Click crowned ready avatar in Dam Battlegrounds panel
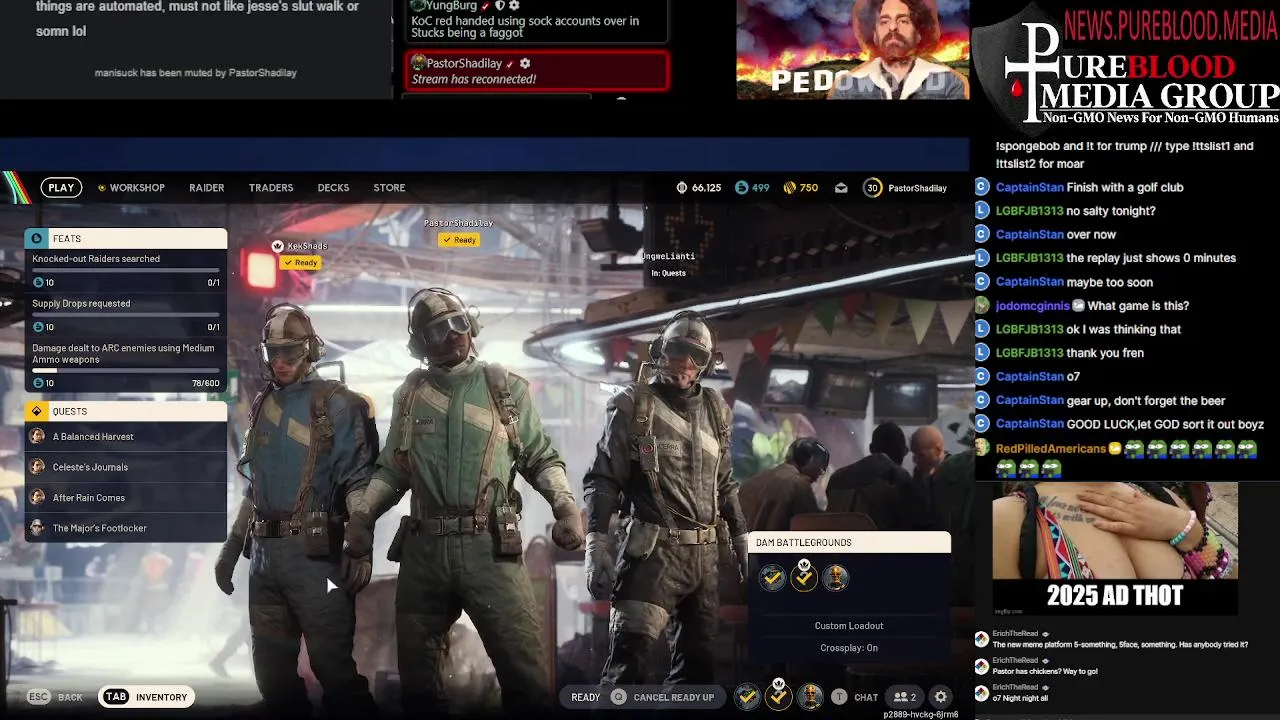 (x=804, y=576)
